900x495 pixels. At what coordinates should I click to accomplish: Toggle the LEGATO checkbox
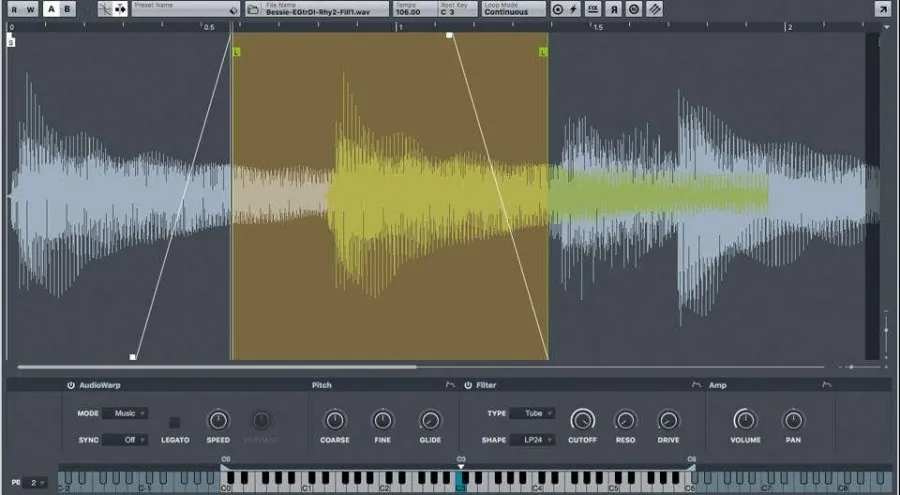[174, 423]
